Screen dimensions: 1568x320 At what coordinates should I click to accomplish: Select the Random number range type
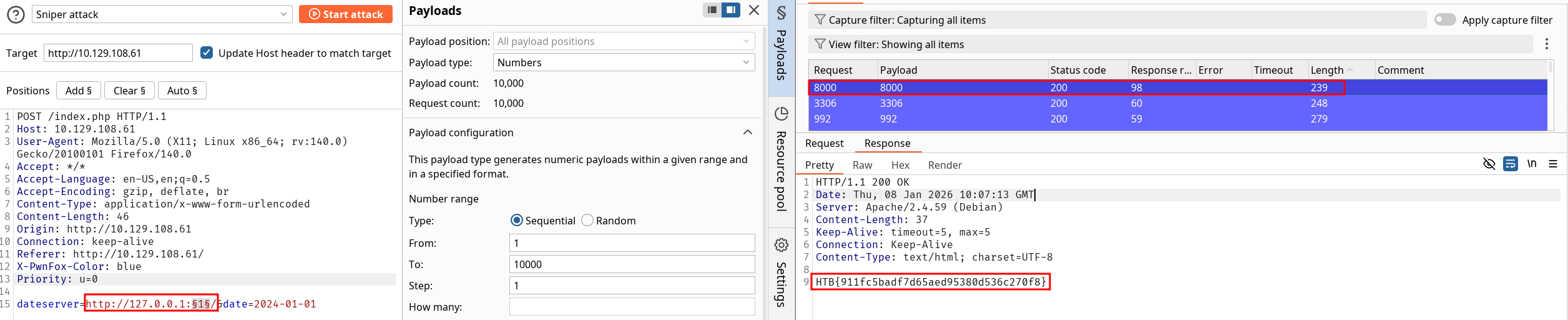click(x=587, y=220)
